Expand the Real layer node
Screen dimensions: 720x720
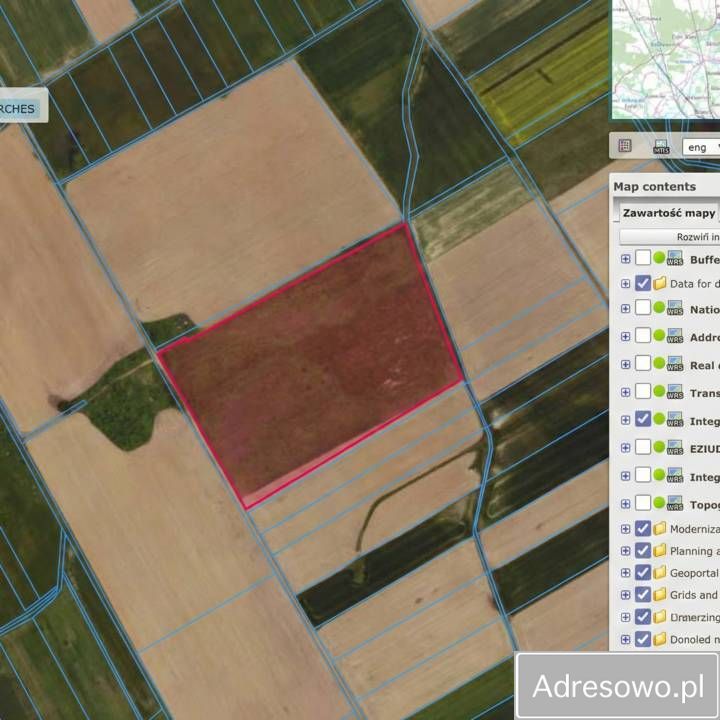(625, 365)
